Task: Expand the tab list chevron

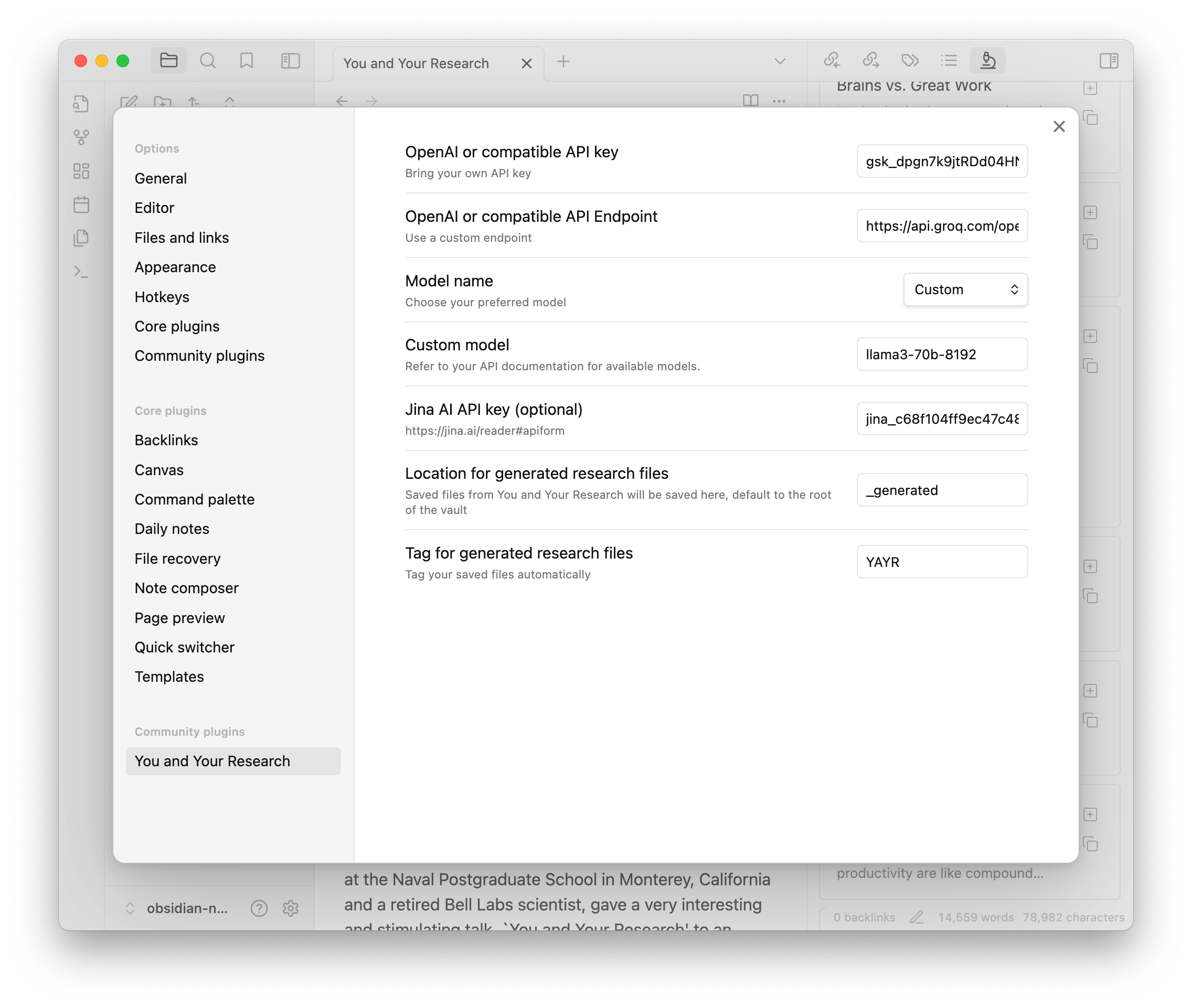Action: (779, 62)
